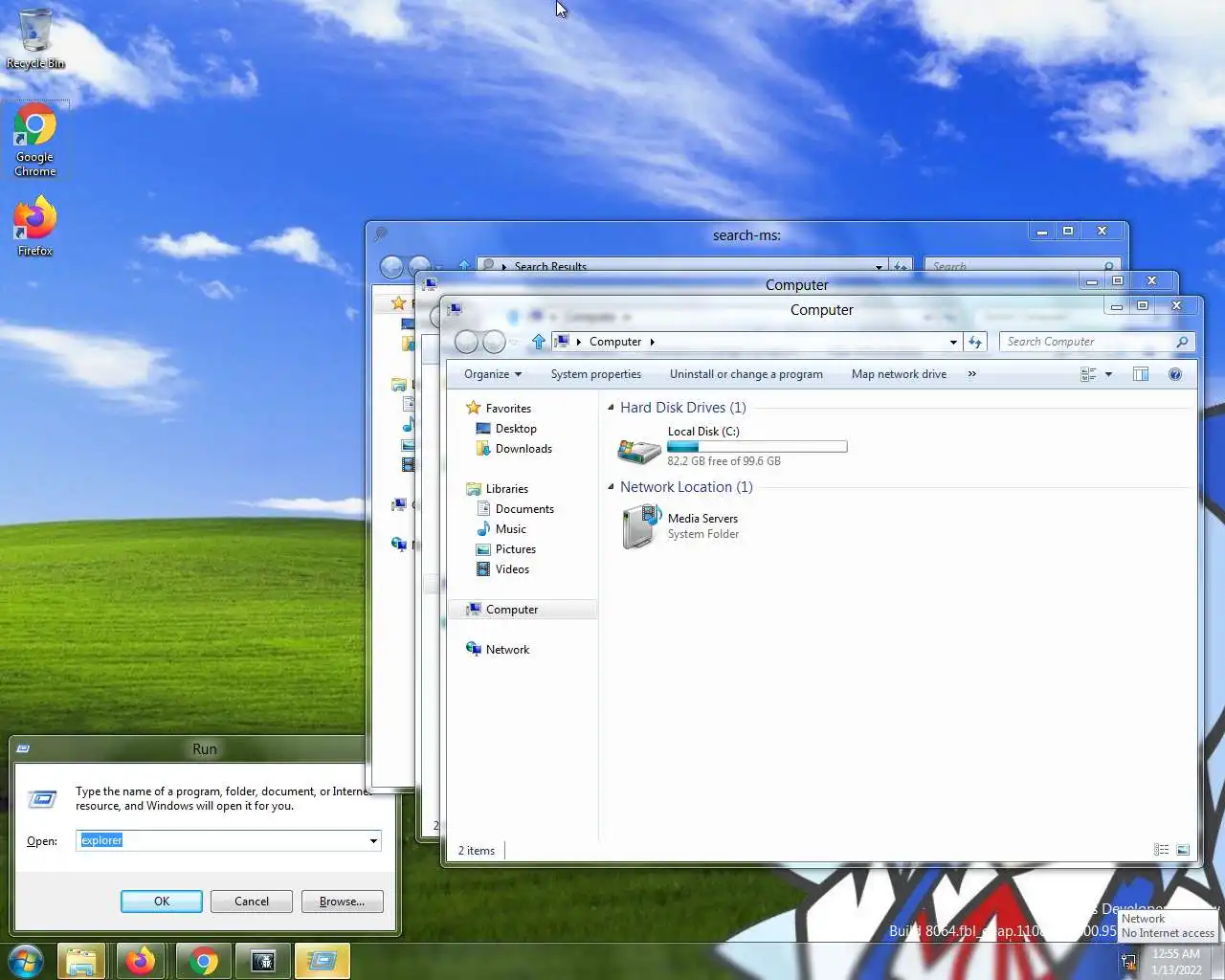Click the Local Disk (C:) free space bar

(x=757, y=447)
